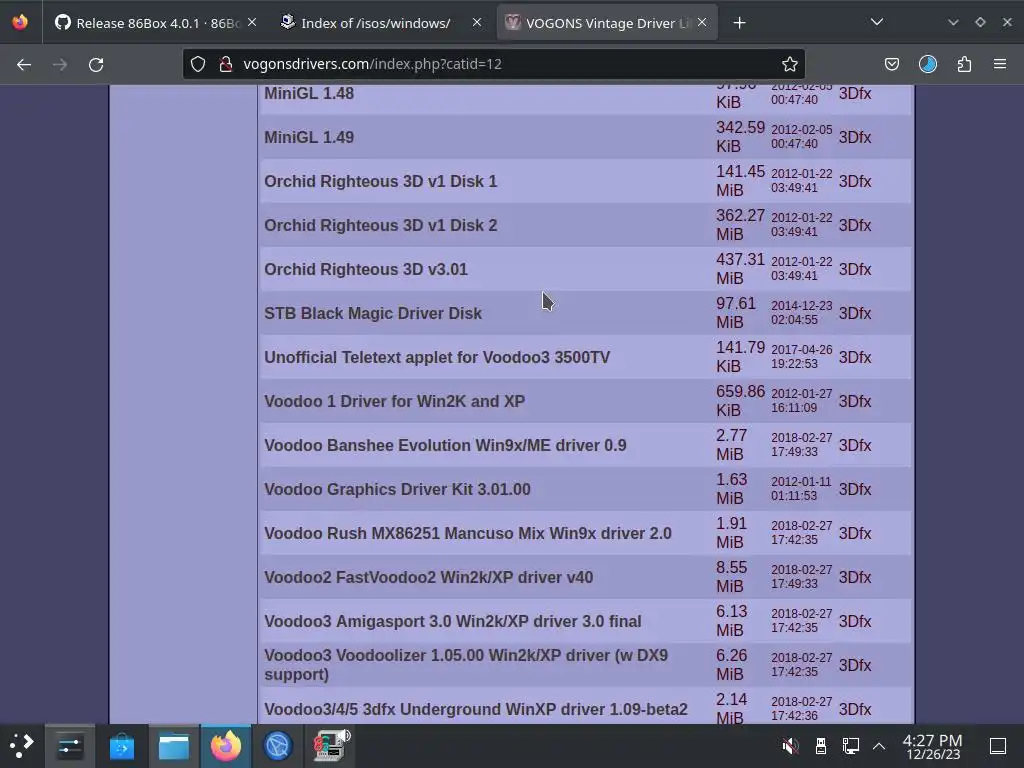Show desktop using the taskbar corner button
Viewport: 1024px width, 768px height.
(997, 746)
